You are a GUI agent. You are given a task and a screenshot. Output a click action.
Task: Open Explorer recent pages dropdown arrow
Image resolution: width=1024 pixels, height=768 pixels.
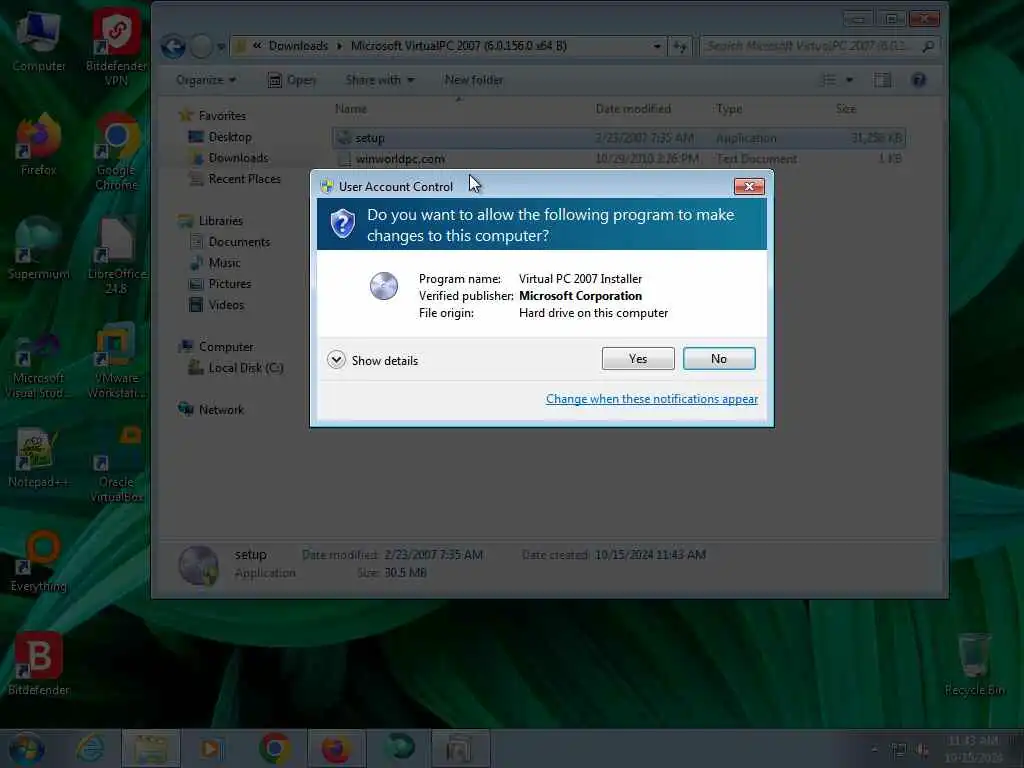click(221, 47)
